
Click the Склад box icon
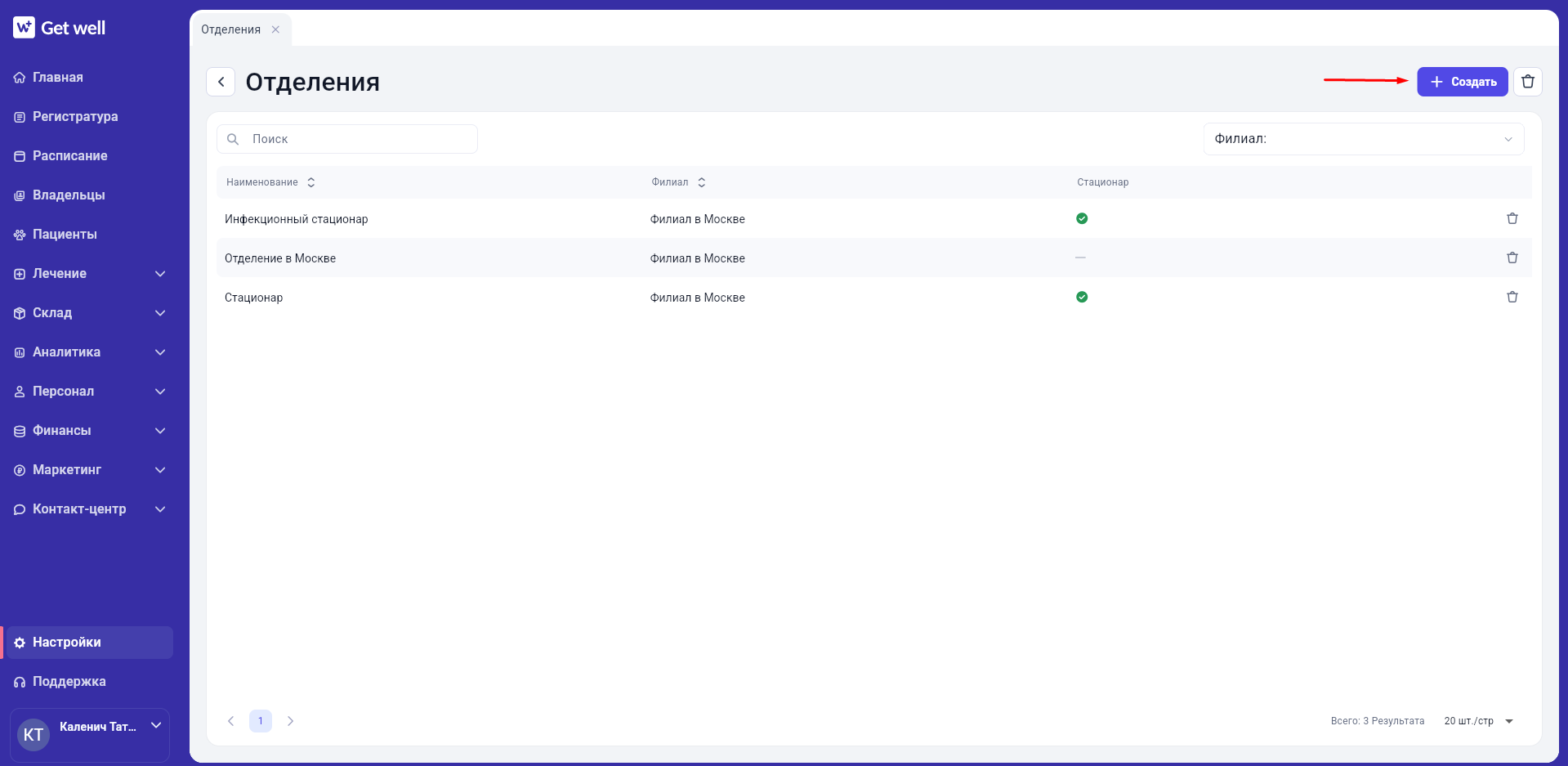(20, 313)
